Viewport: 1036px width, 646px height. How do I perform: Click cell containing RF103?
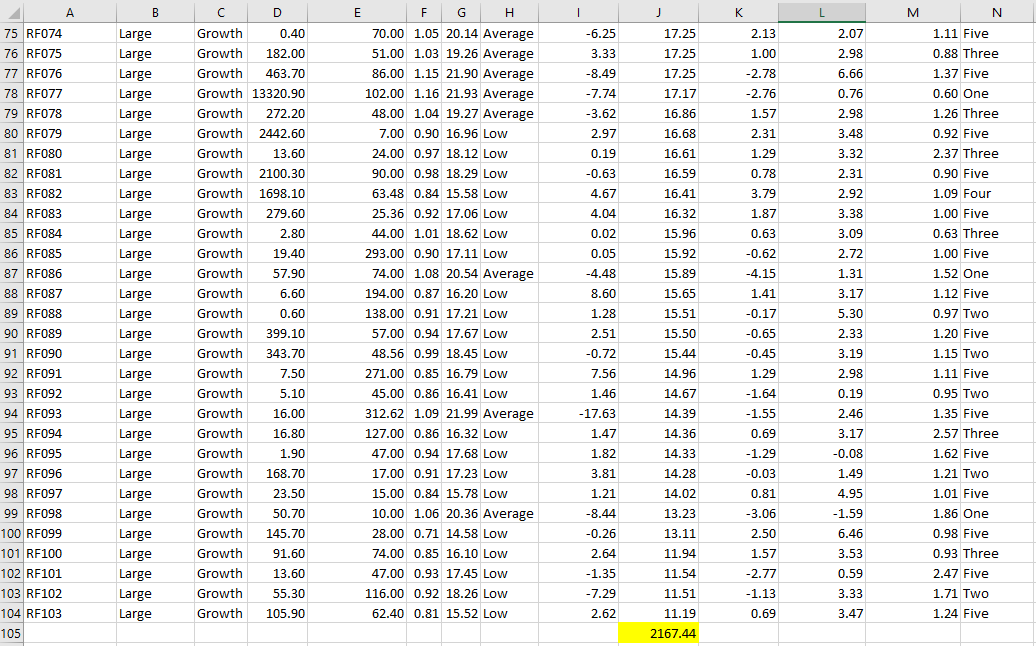coord(70,613)
